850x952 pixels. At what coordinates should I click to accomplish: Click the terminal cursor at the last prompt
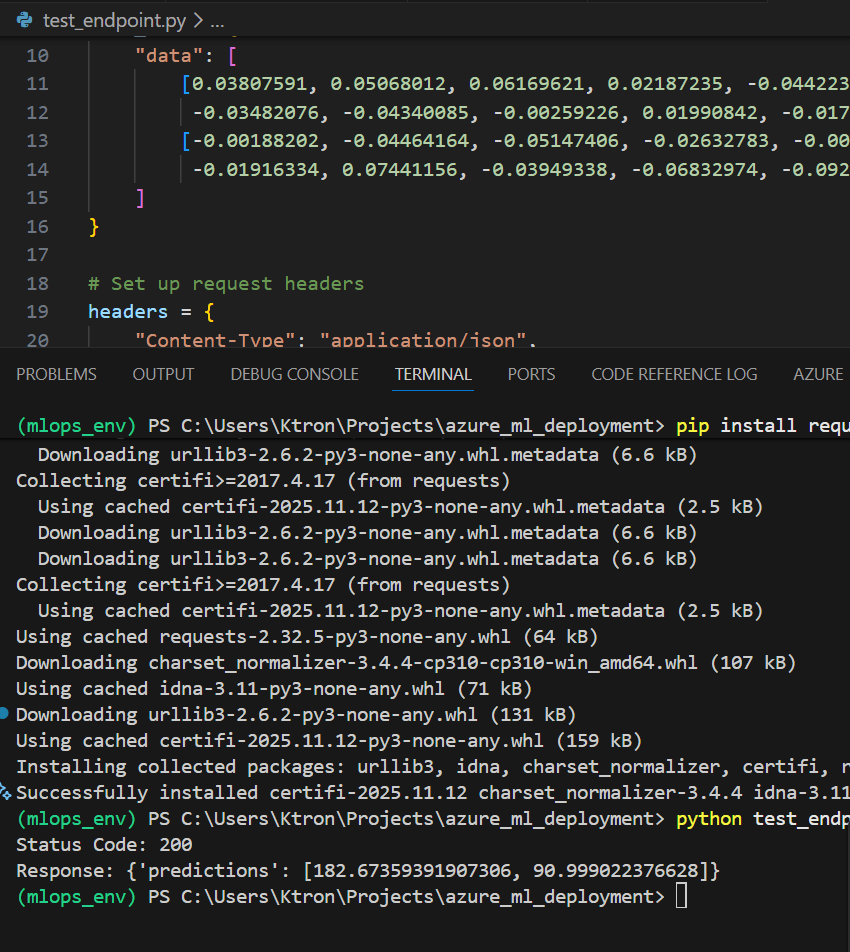[x=681, y=897]
